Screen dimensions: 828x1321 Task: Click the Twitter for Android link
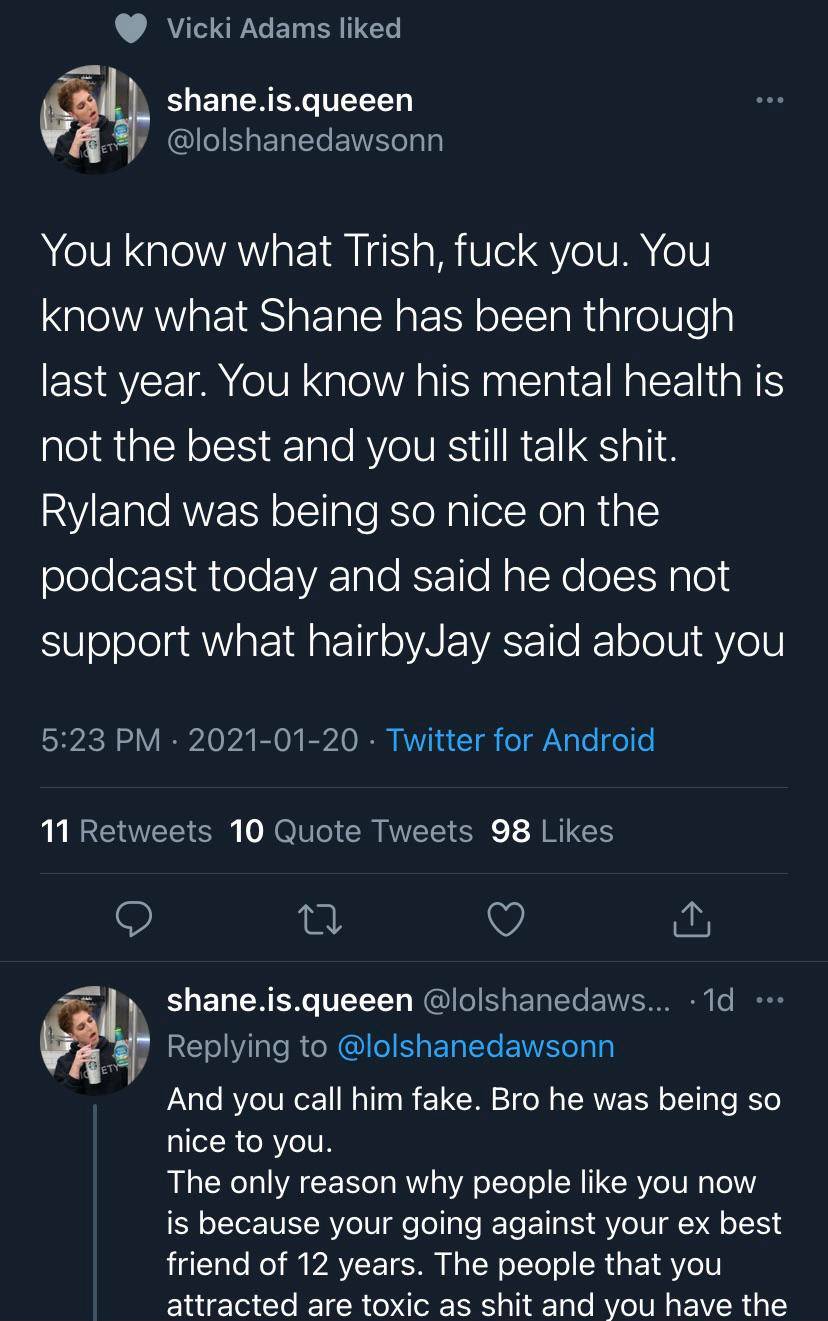pos(520,740)
